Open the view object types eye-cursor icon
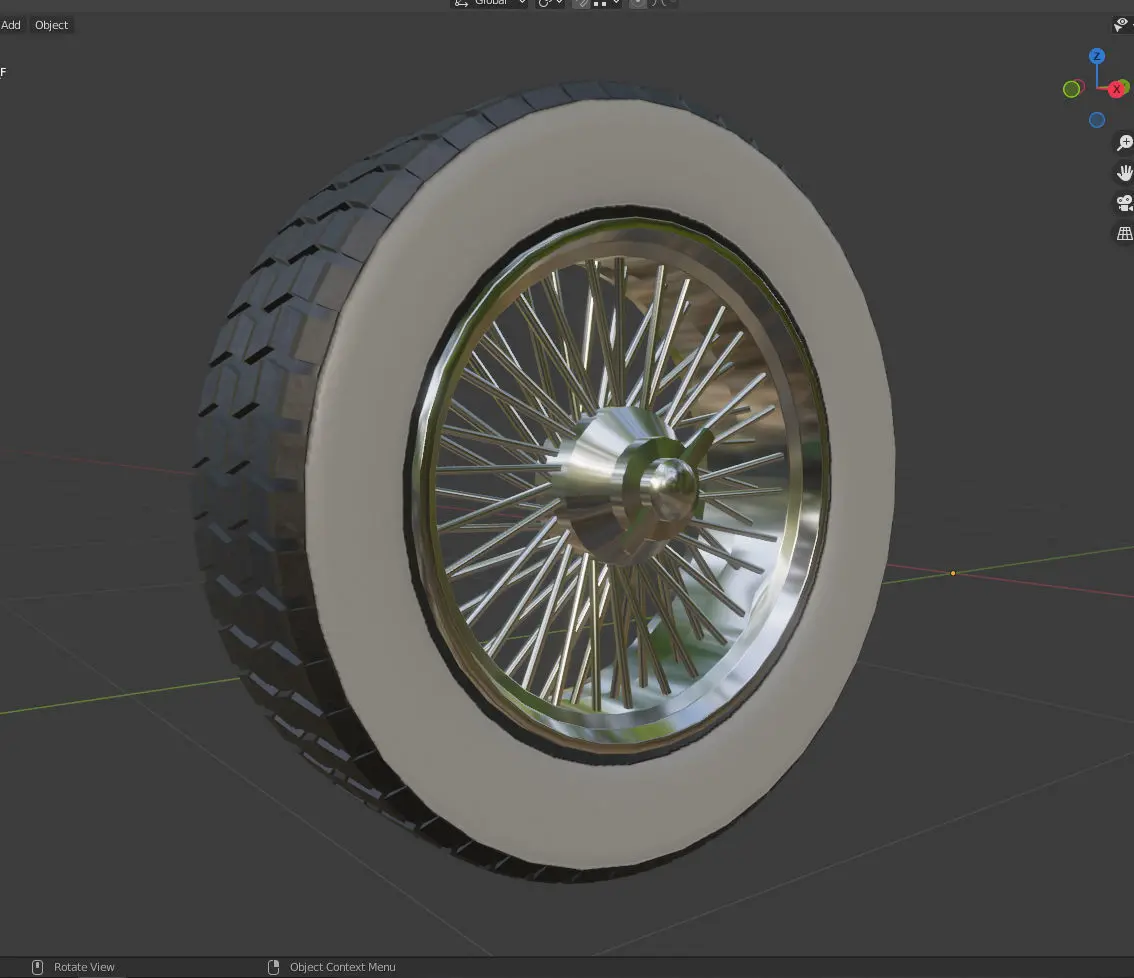The height and width of the screenshot is (978, 1134). (x=1122, y=25)
